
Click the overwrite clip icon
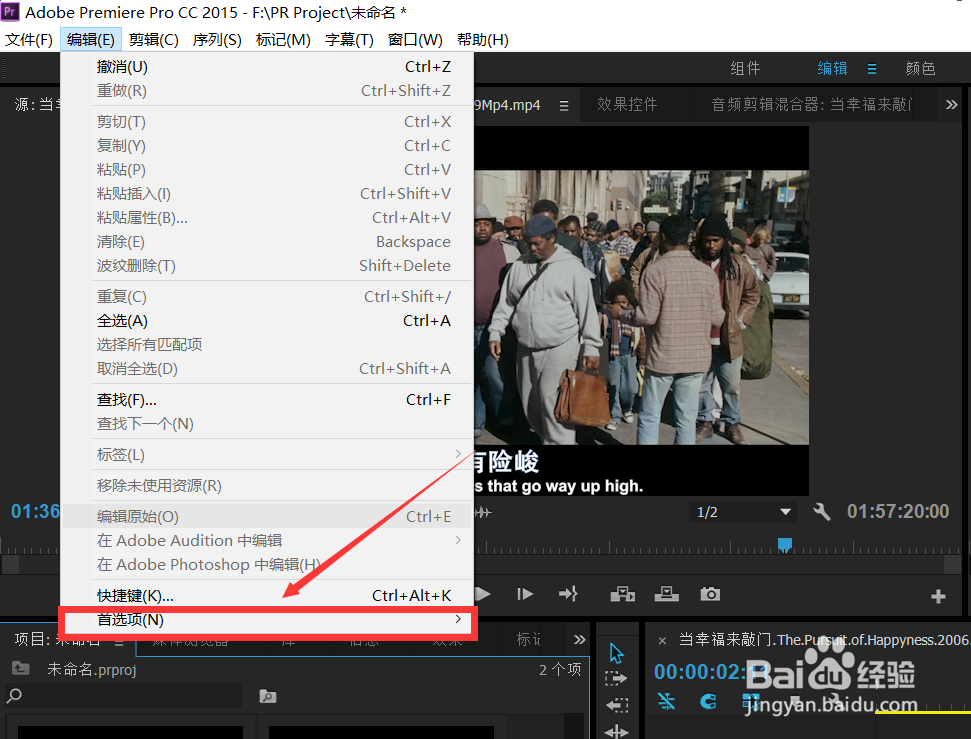[x=666, y=595]
